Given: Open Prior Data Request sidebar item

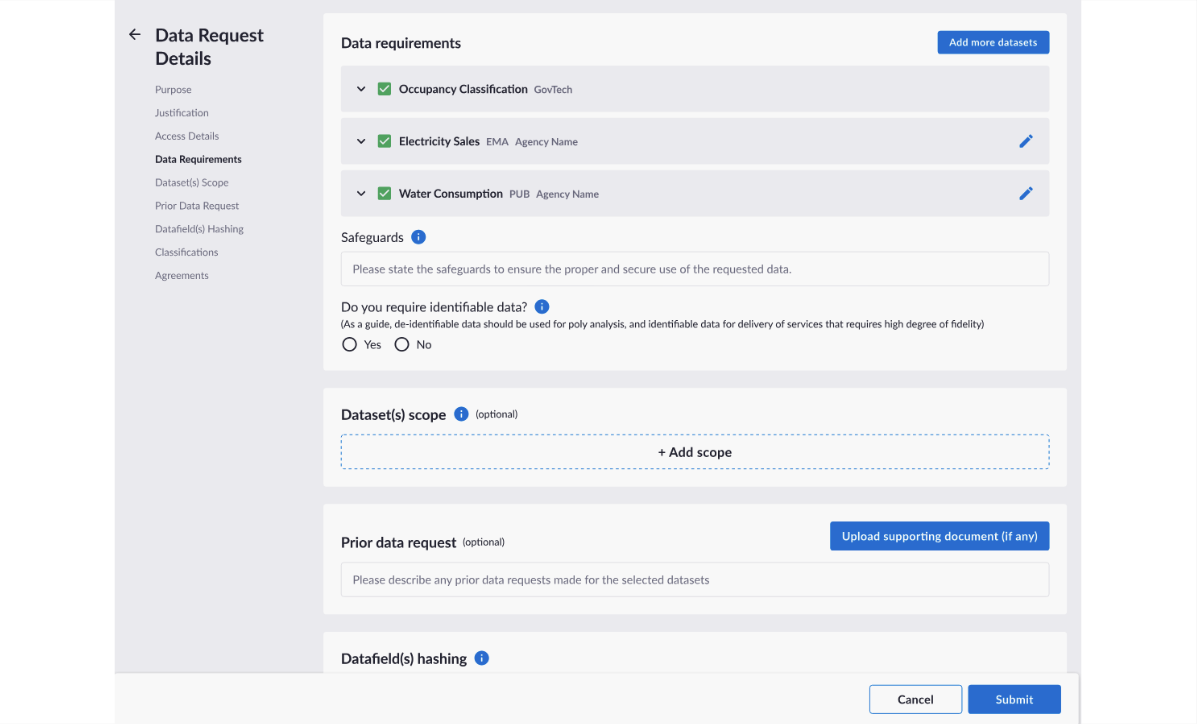Looking at the screenshot, I should (197, 205).
